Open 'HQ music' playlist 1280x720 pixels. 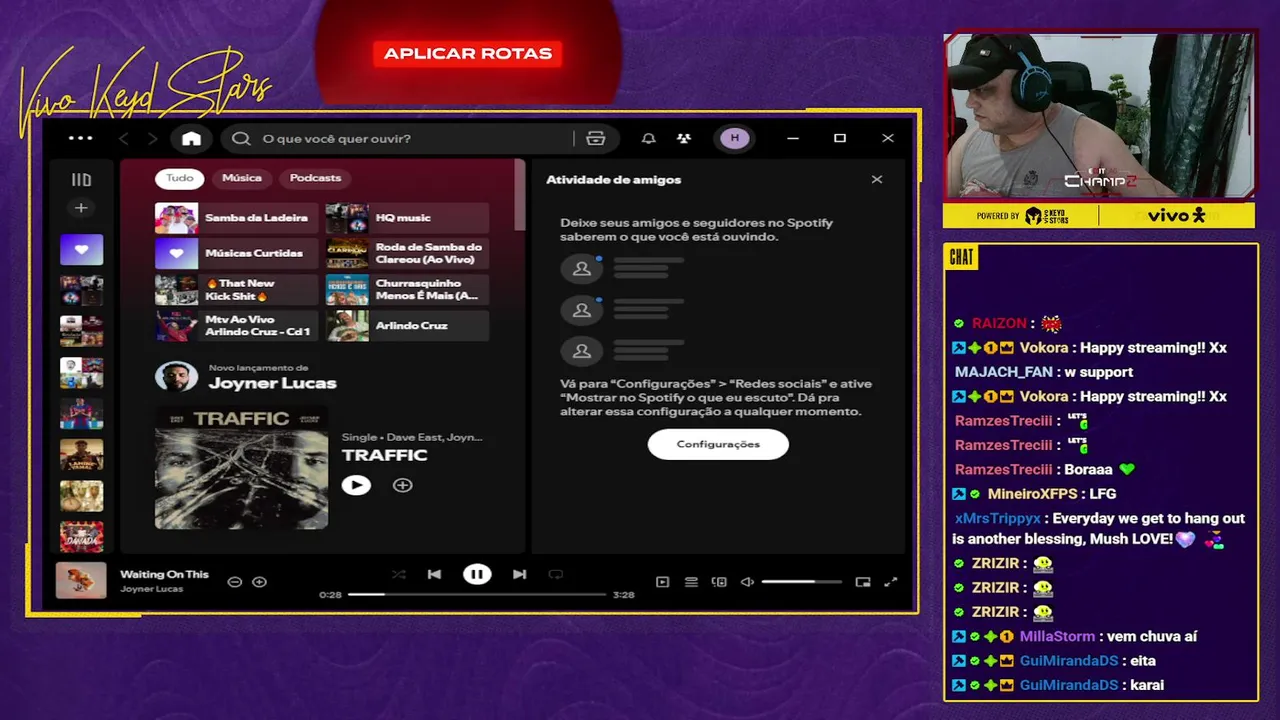407,218
